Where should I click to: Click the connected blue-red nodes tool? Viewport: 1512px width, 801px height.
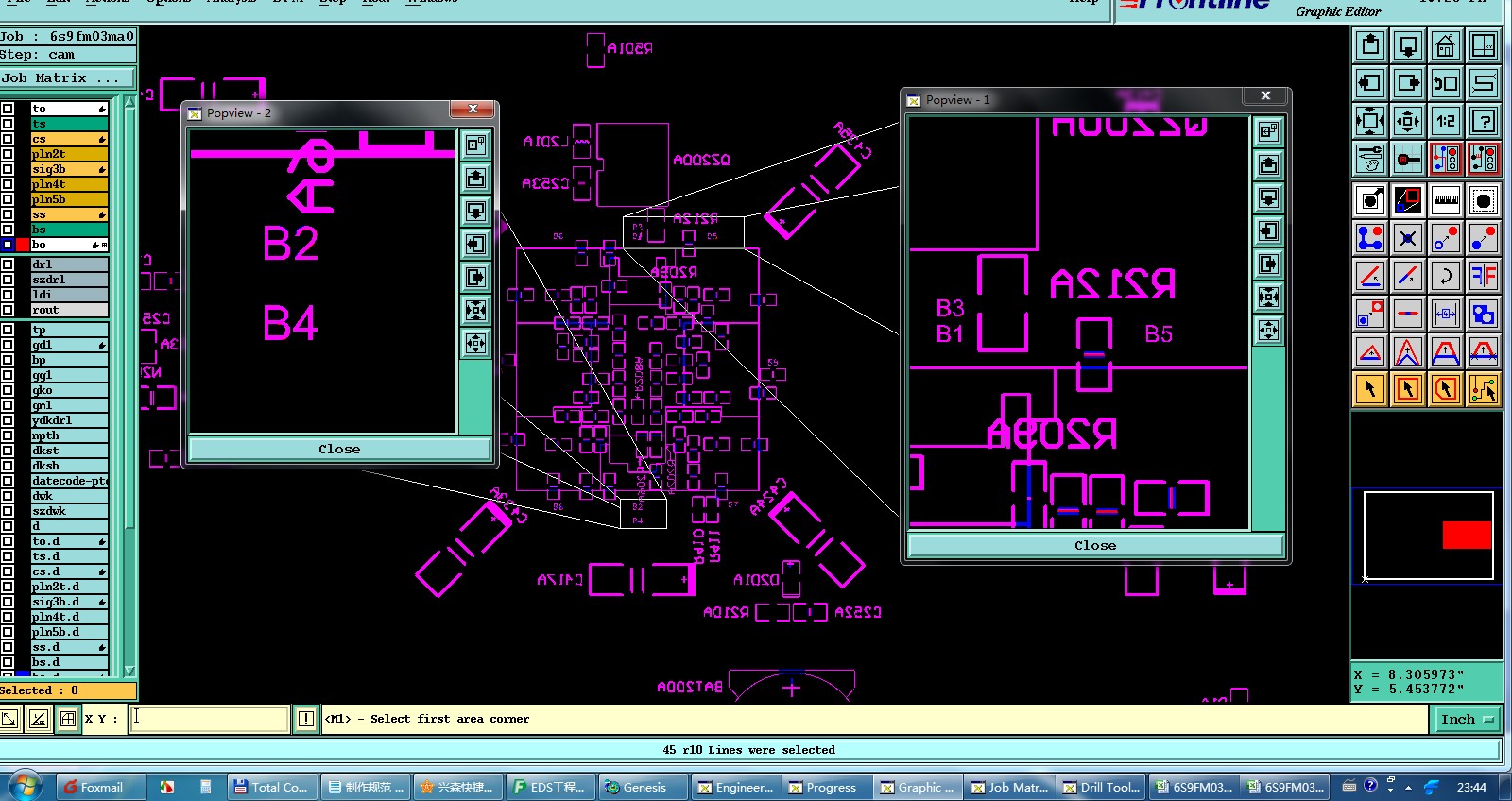coord(1370,238)
